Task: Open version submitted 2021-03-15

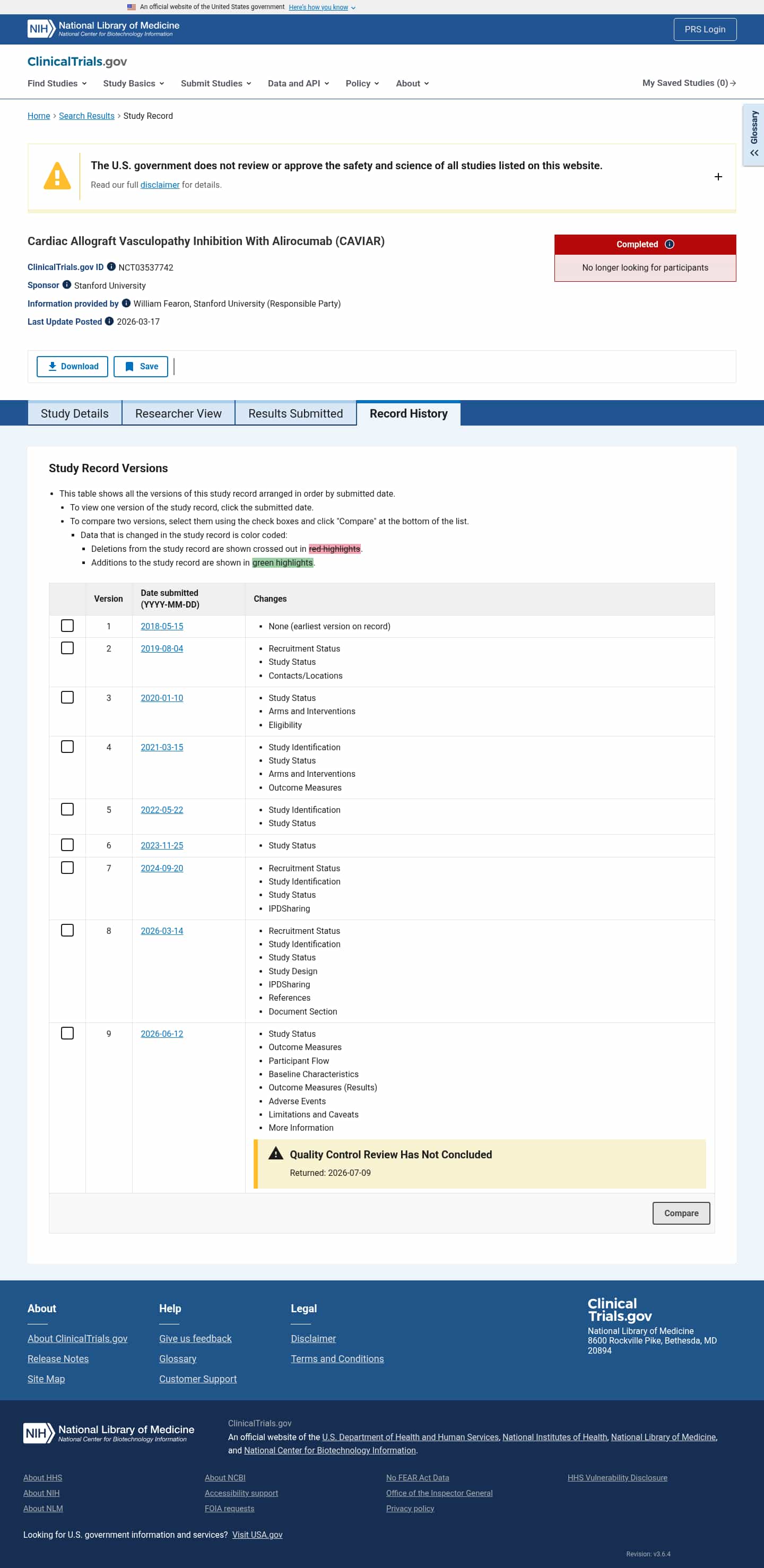Action: click(x=162, y=748)
